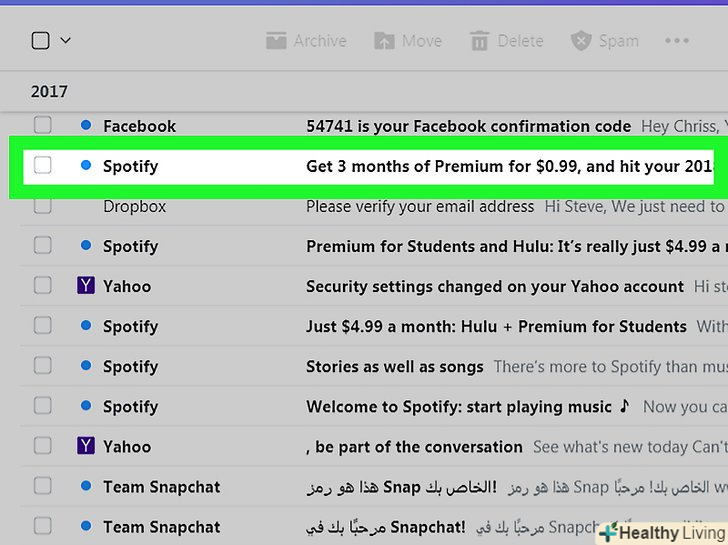Tick checkbox for Spotify Premium $0.99 email
Viewport: 728px width, 545px height.
pyautogui.click(x=42, y=165)
